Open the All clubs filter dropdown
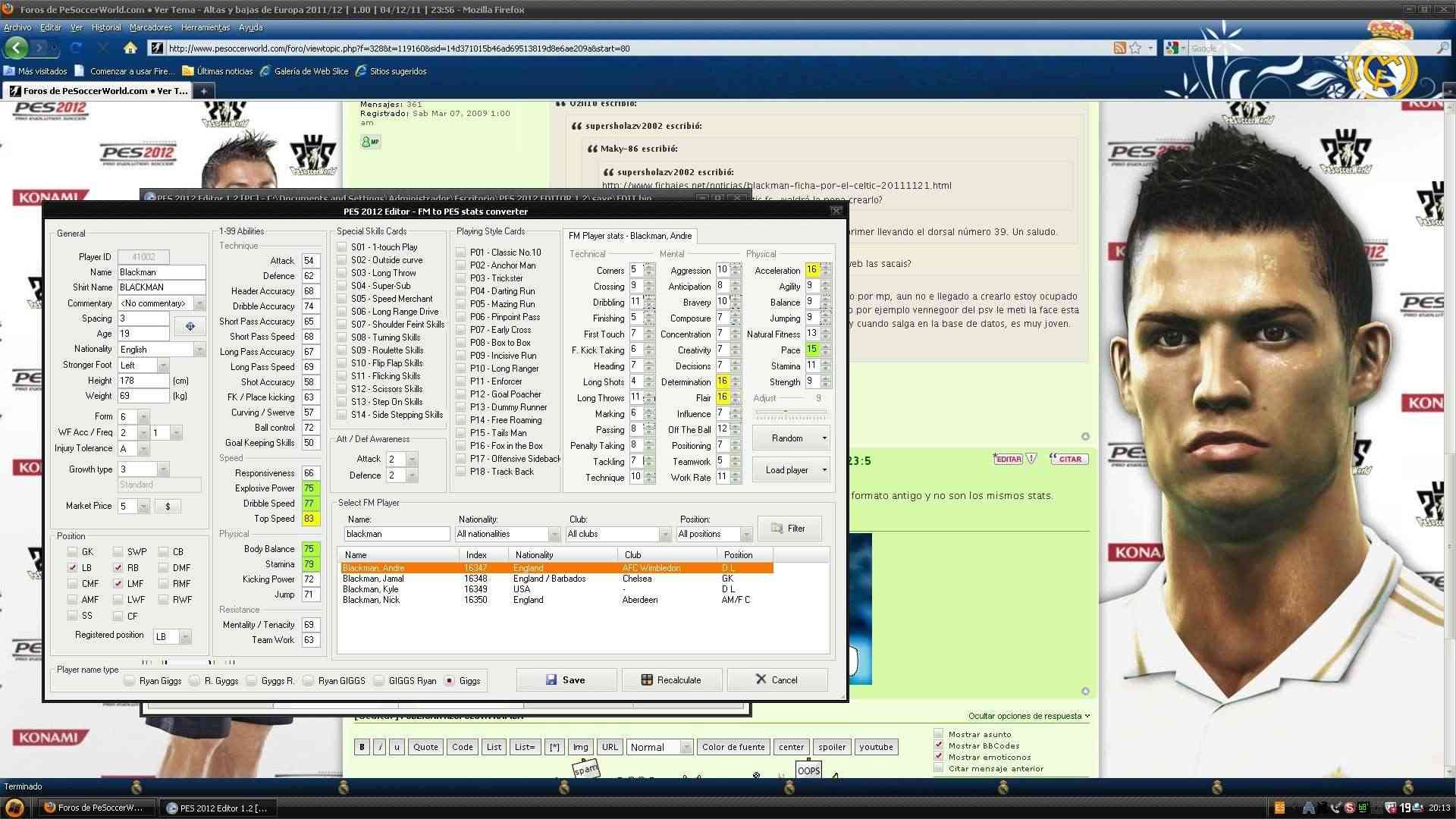The image size is (1456, 819). click(x=664, y=535)
